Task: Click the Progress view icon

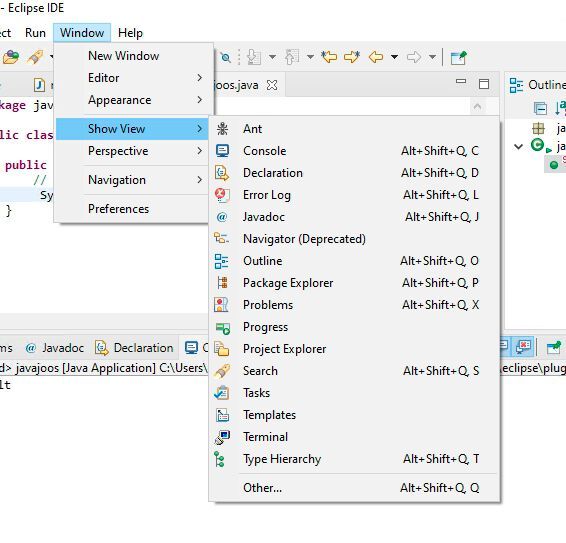Action: [223, 328]
